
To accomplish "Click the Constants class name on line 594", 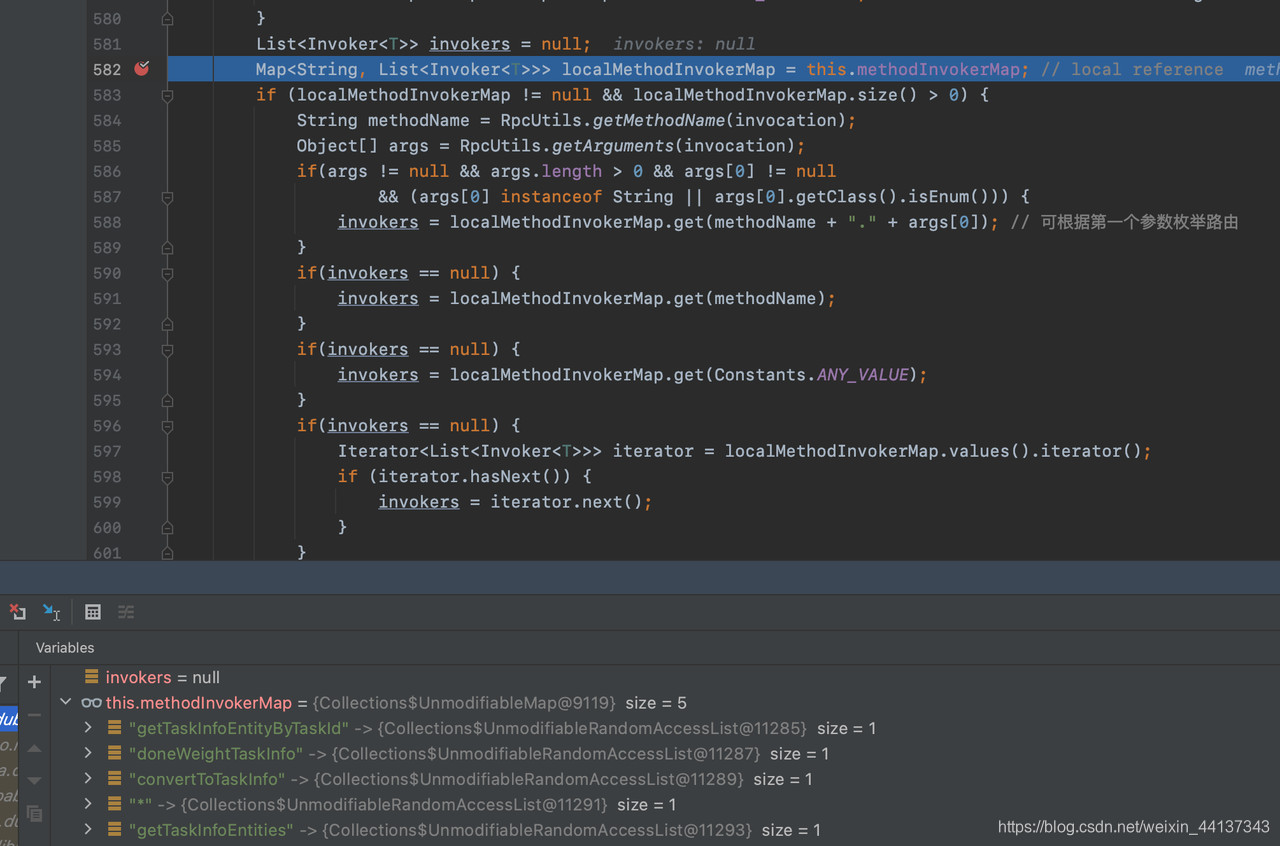I will coord(760,375).
